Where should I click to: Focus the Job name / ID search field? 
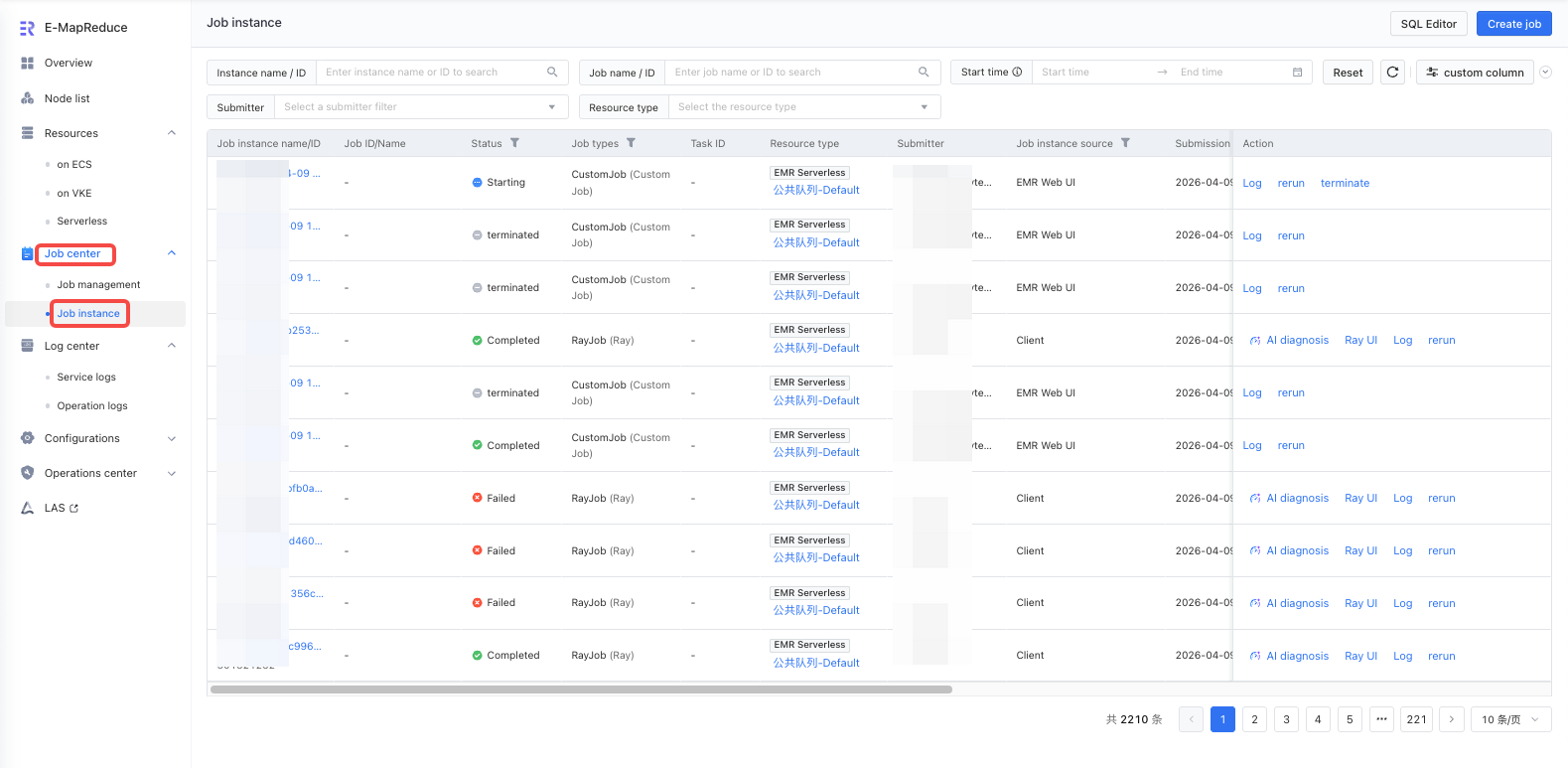pos(802,73)
